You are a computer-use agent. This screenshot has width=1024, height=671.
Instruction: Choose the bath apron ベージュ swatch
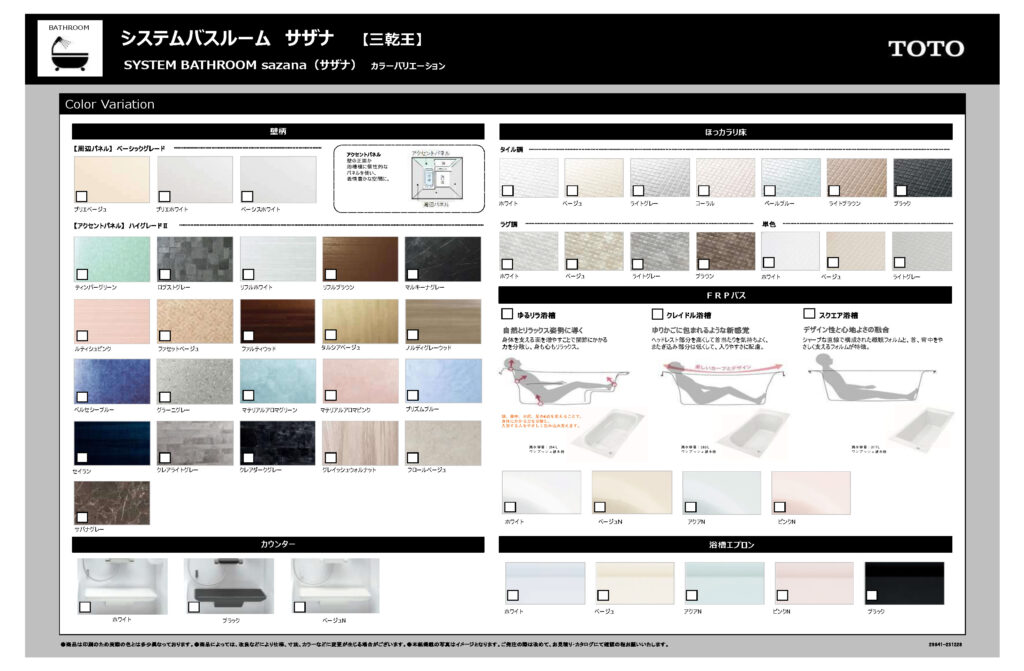click(634, 583)
